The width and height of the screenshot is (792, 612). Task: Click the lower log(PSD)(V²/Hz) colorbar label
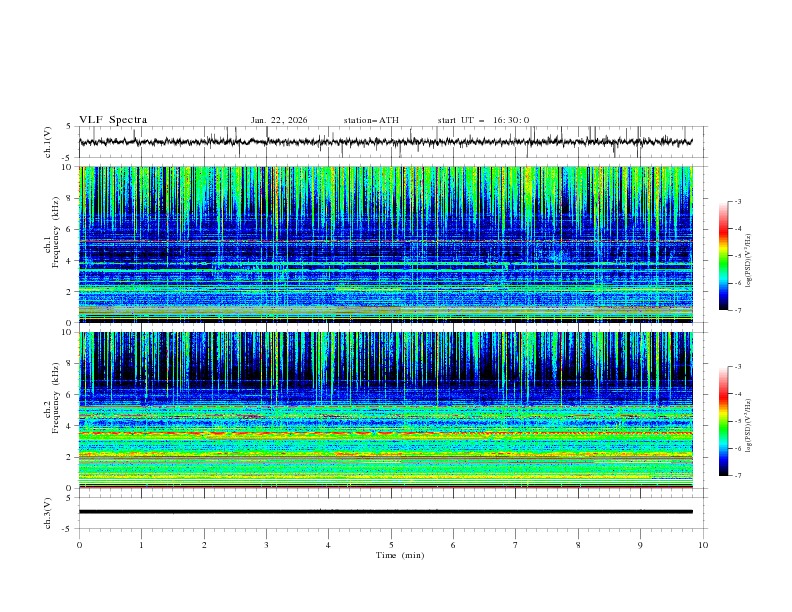pos(749,425)
